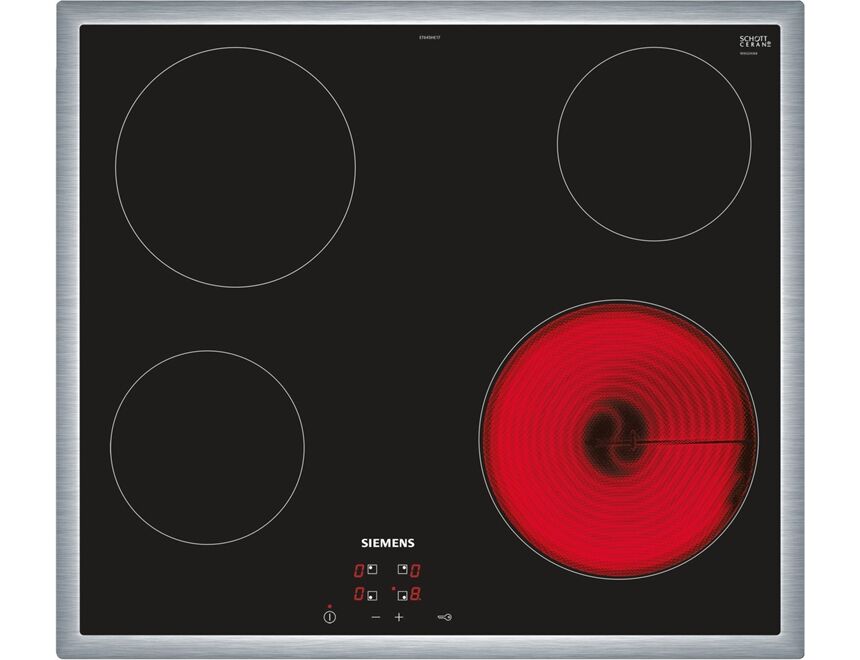The width and height of the screenshot is (860, 660).
Task: Click the large rear-left cooking zone
Action: 235,167
